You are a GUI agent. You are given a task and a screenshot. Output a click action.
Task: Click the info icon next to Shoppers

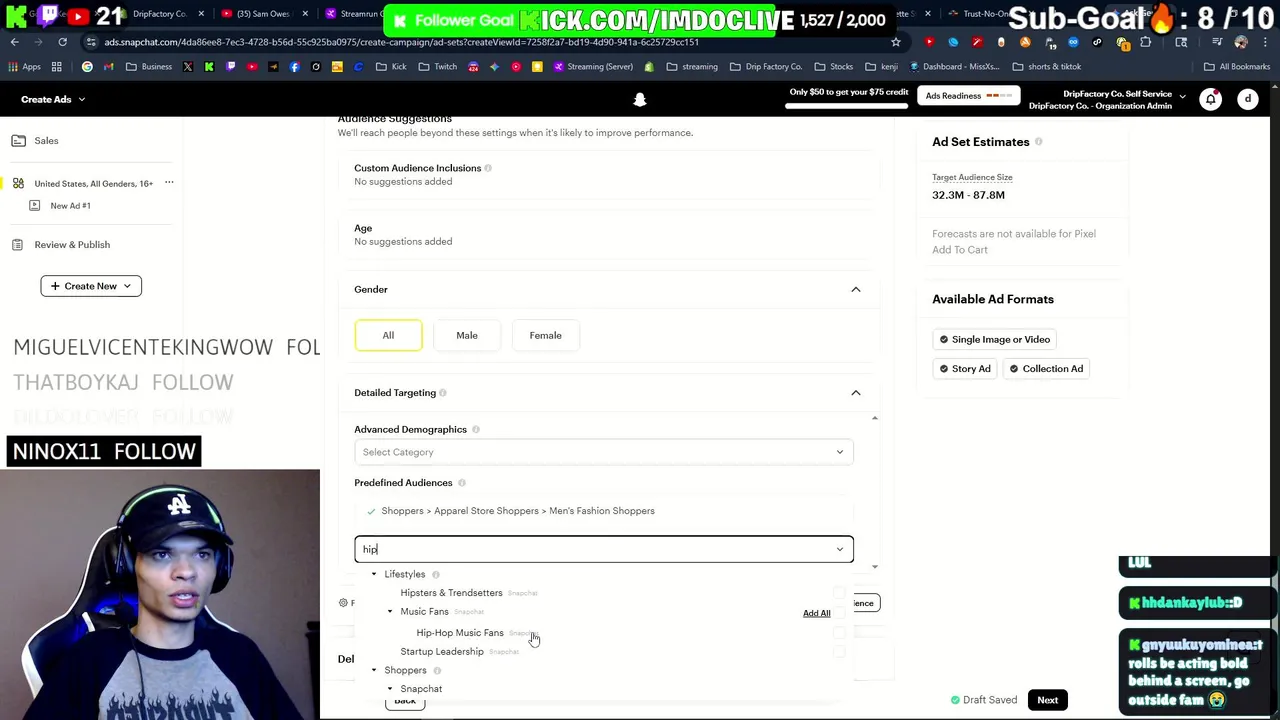(x=437, y=671)
